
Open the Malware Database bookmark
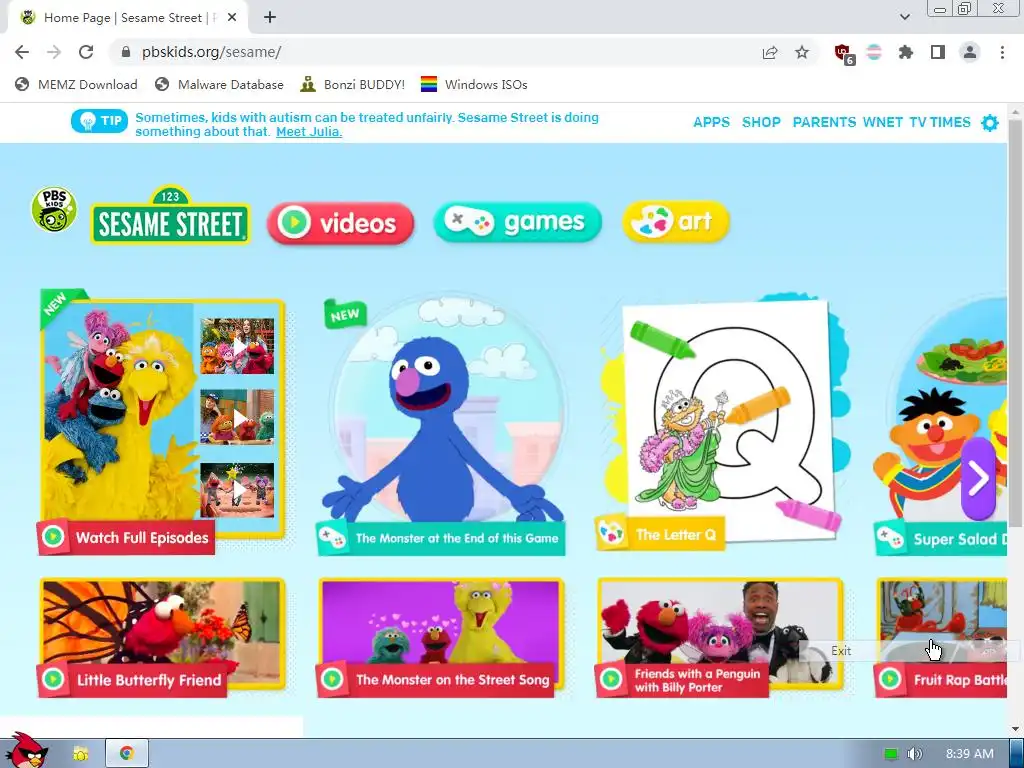click(219, 85)
